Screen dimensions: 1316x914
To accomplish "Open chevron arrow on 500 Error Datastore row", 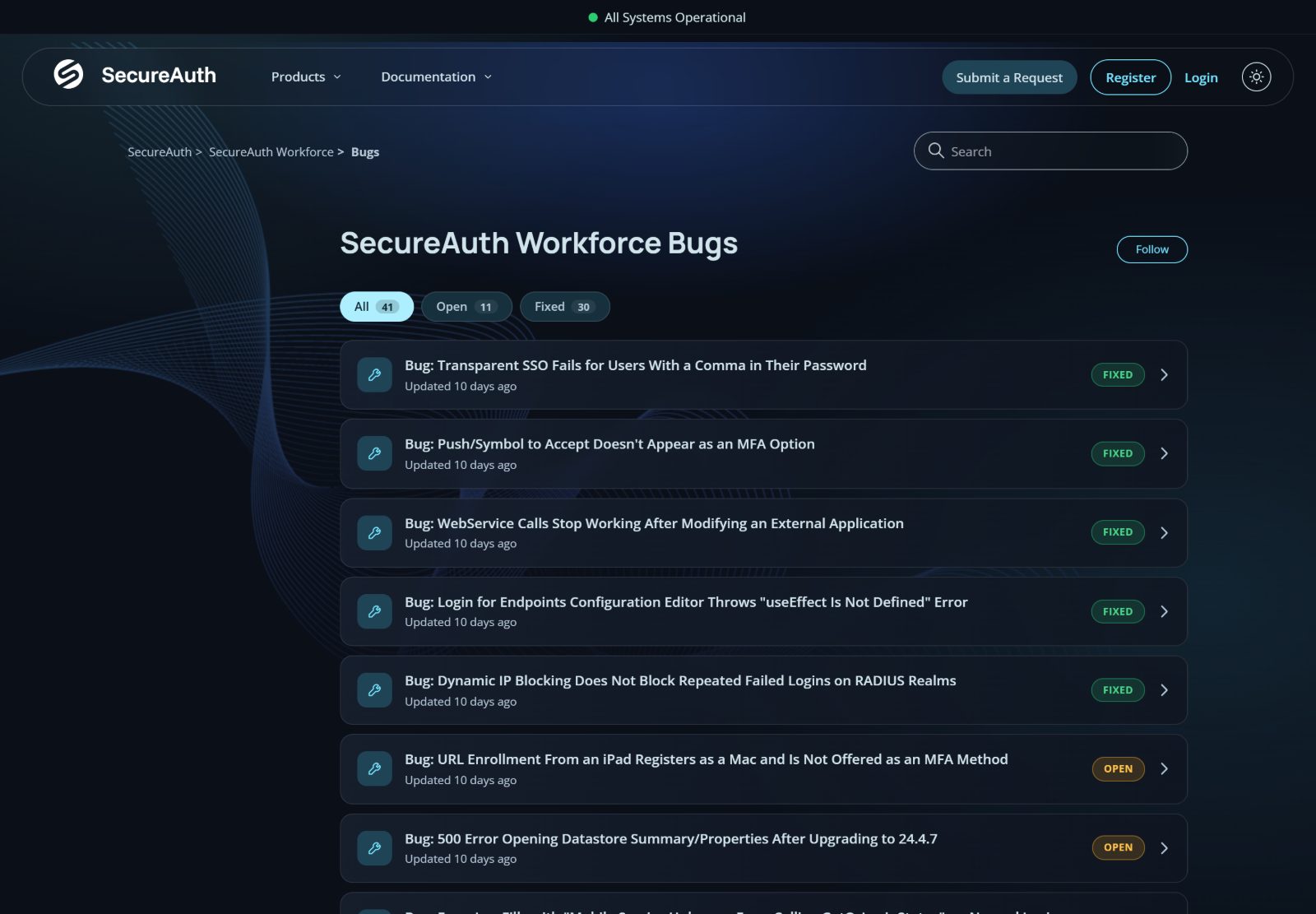I will [1164, 847].
